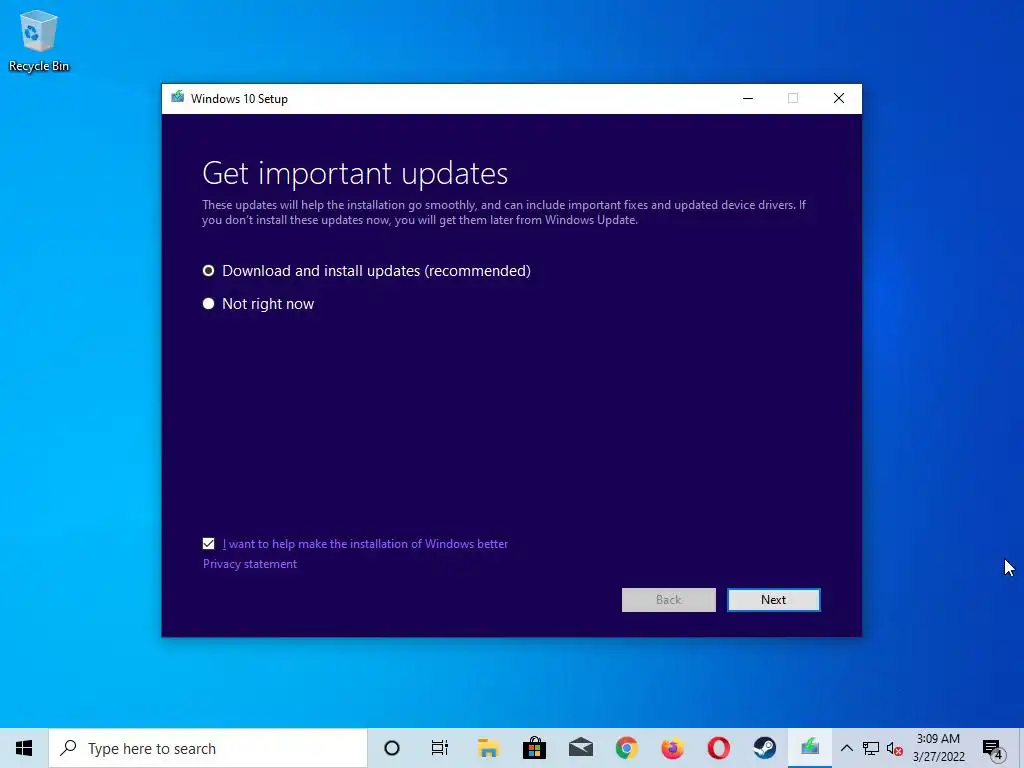Open Steam from the taskbar
The height and width of the screenshot is (768, 1024).
click(764, 748)
